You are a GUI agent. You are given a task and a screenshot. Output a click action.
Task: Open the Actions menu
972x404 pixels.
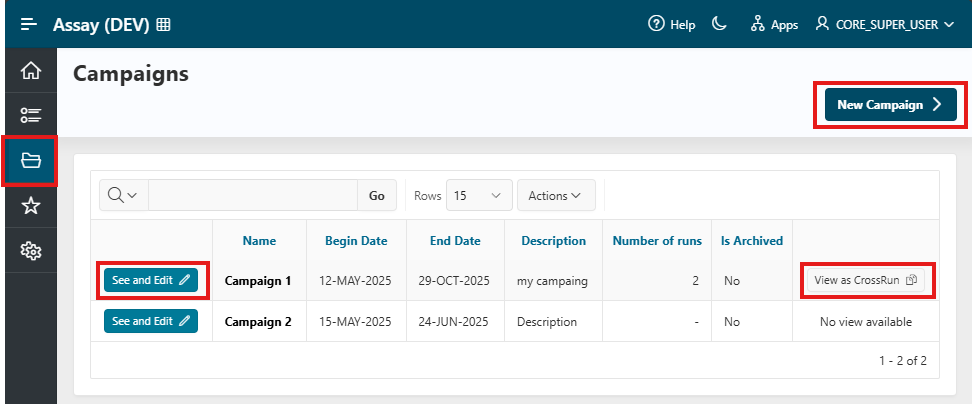(x=555, y=195)
